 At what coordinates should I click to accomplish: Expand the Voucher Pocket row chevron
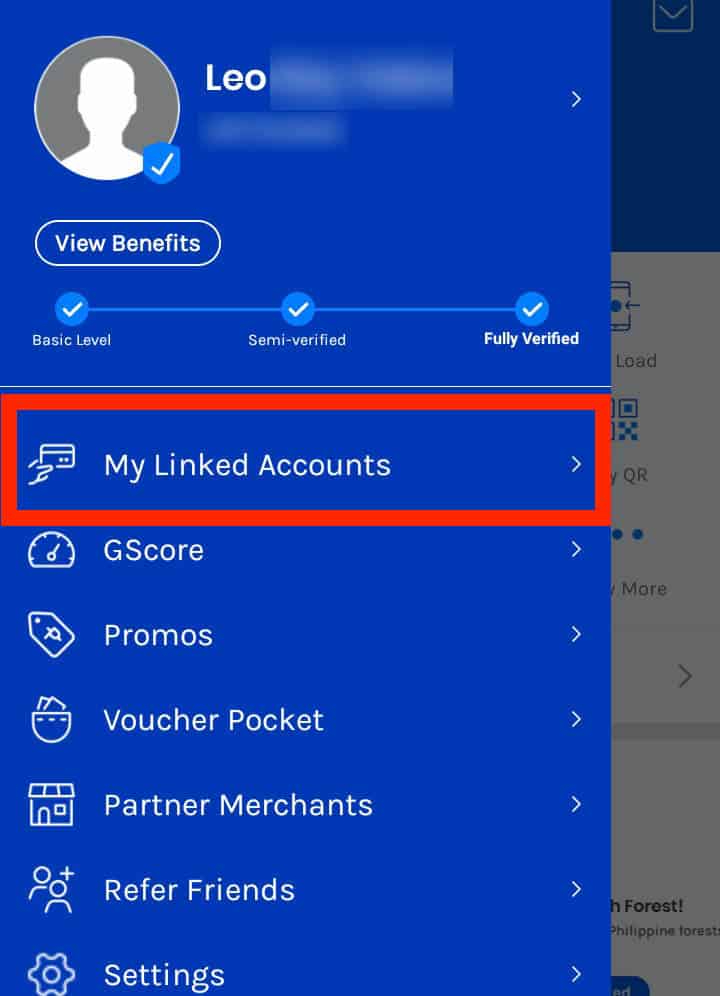click(576, 719)
